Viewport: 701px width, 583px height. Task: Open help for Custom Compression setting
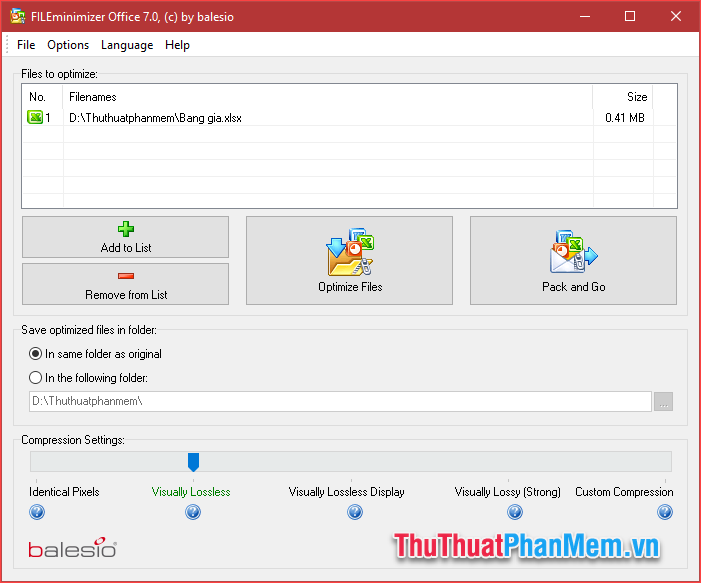(665, 512)
